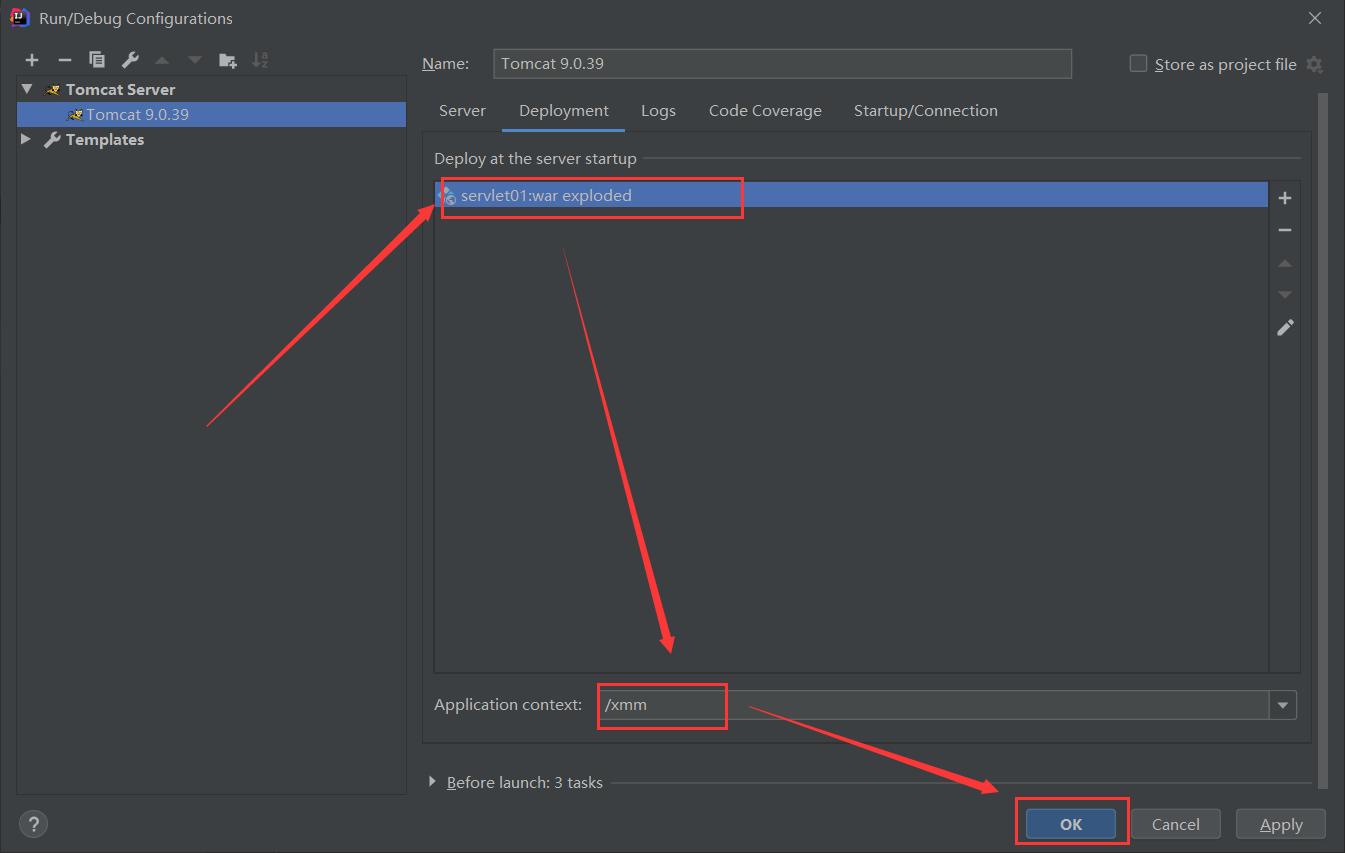Switch to the Deployment tab

coord(564,111)
